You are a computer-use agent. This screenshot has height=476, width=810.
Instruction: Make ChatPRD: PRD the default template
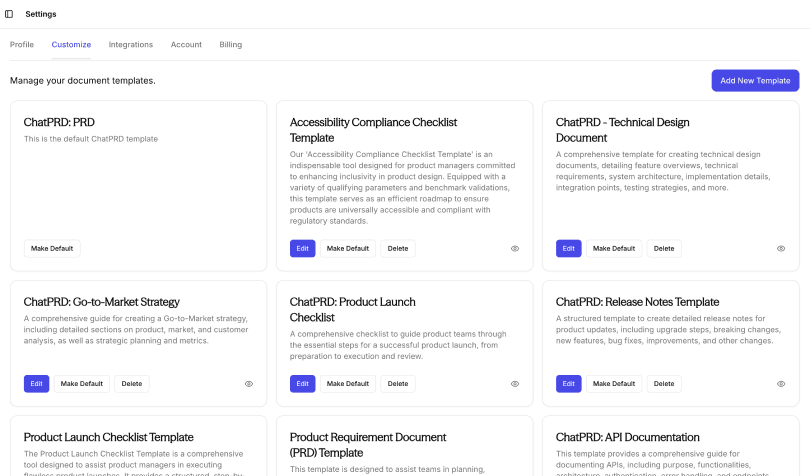pos(52,248)
